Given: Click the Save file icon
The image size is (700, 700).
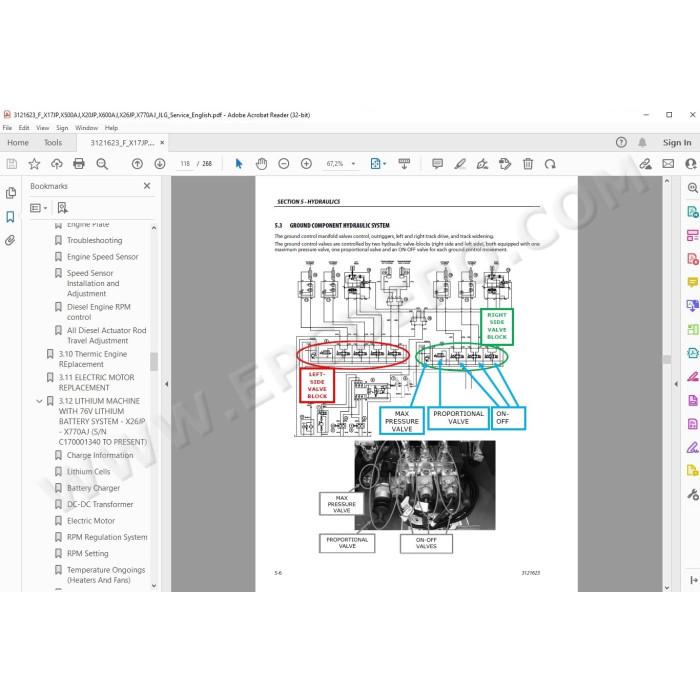Looking at the screenshot, I should click(12, 164).
